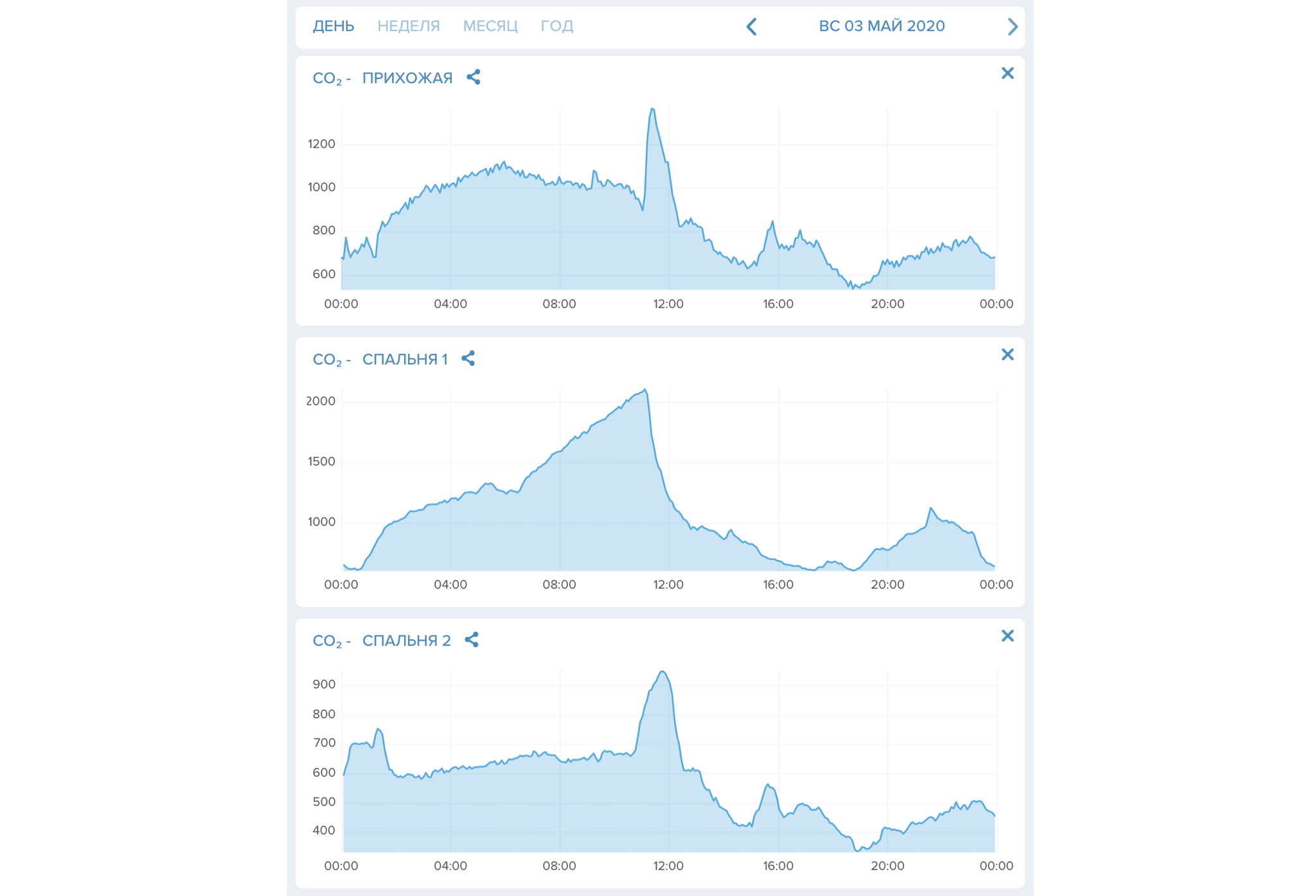Click the 1000 axis label in СПАЛЬНЯ 1 chart
The height and width of the screenshot is (896, 1316).
(321, 522)
